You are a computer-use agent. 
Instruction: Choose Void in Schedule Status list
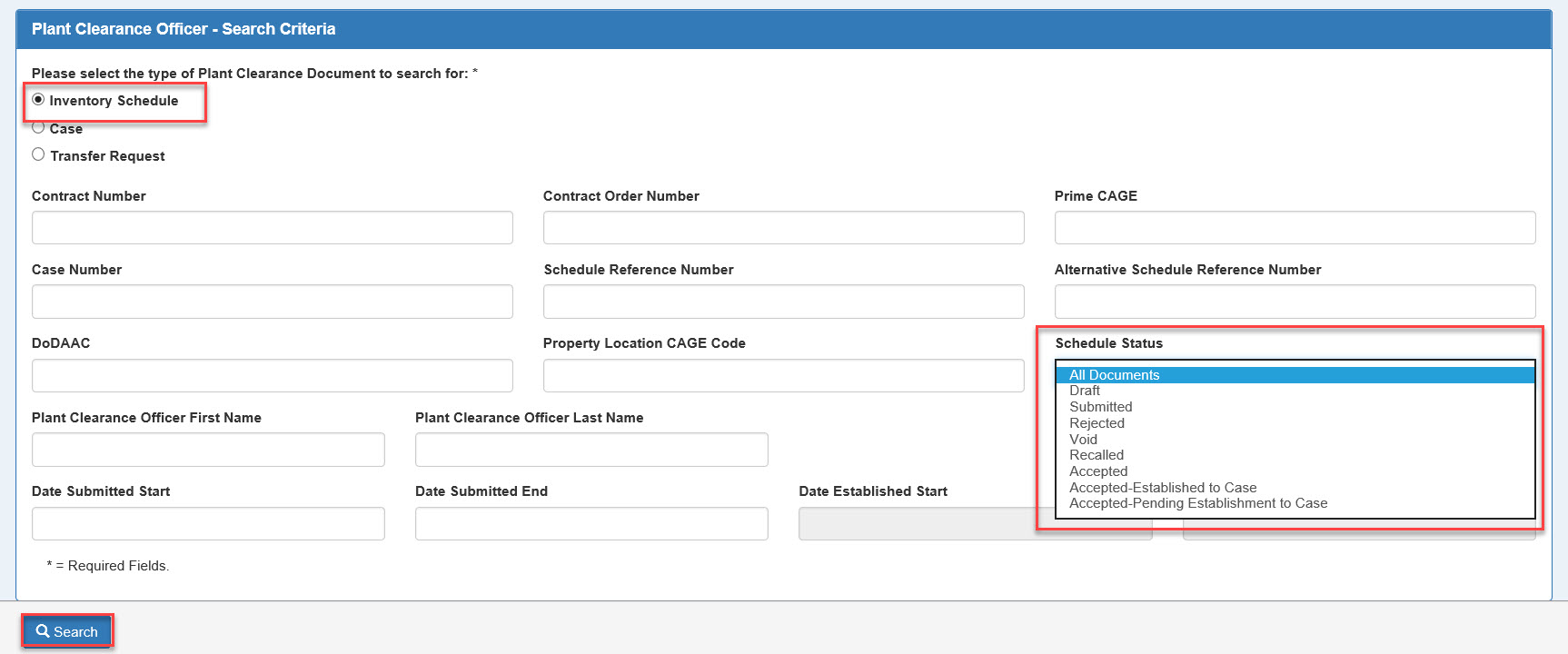(1295, 440)
